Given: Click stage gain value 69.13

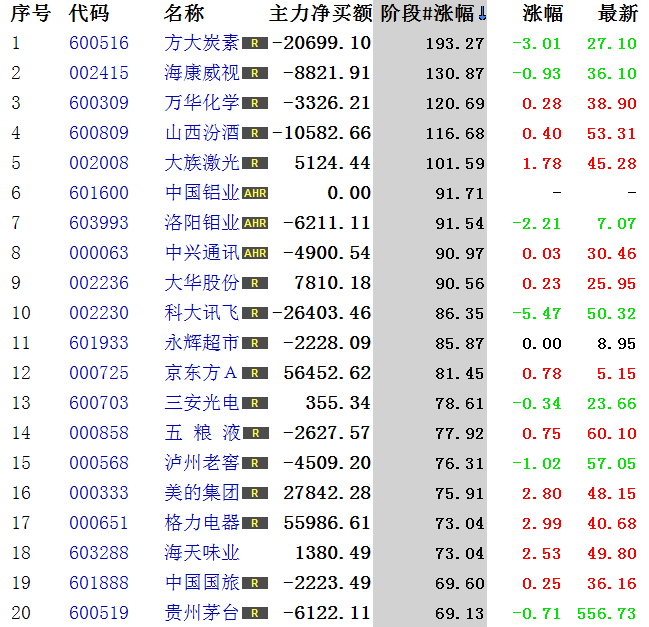Looking at the screenshot, I should [x=459, y=614].
